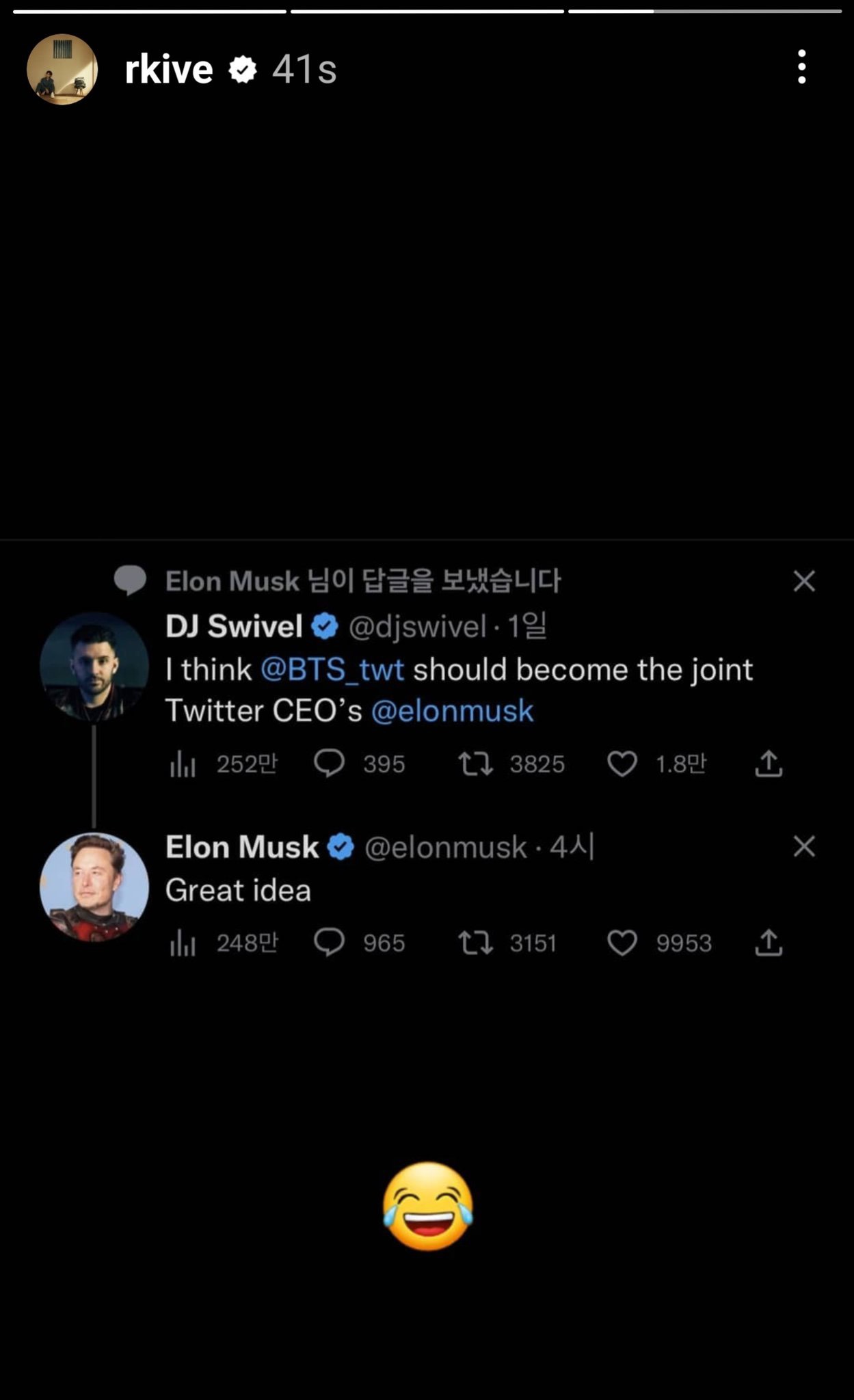Like DJ Swivel's tweet
The width and height of the screenshot is (854, 1400).
pos(622,764)
